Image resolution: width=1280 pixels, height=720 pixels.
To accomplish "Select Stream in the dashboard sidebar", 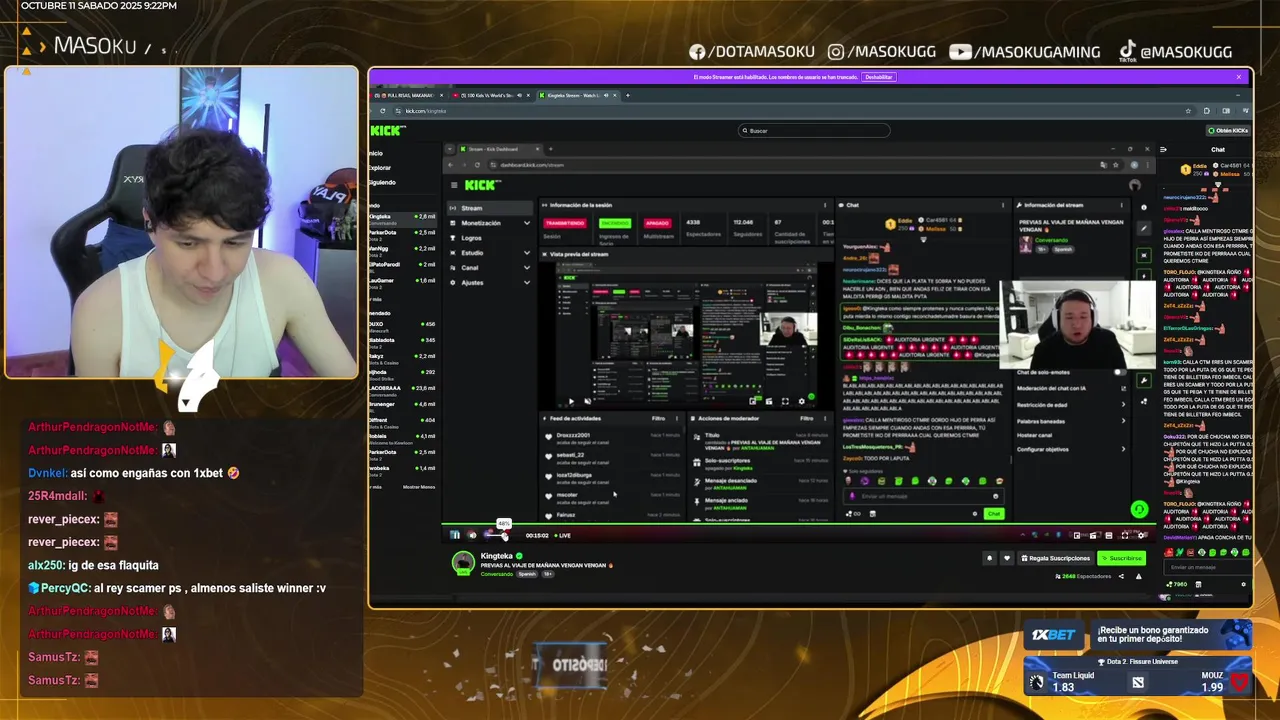I will pyautogui.click(x=490, y=208).
